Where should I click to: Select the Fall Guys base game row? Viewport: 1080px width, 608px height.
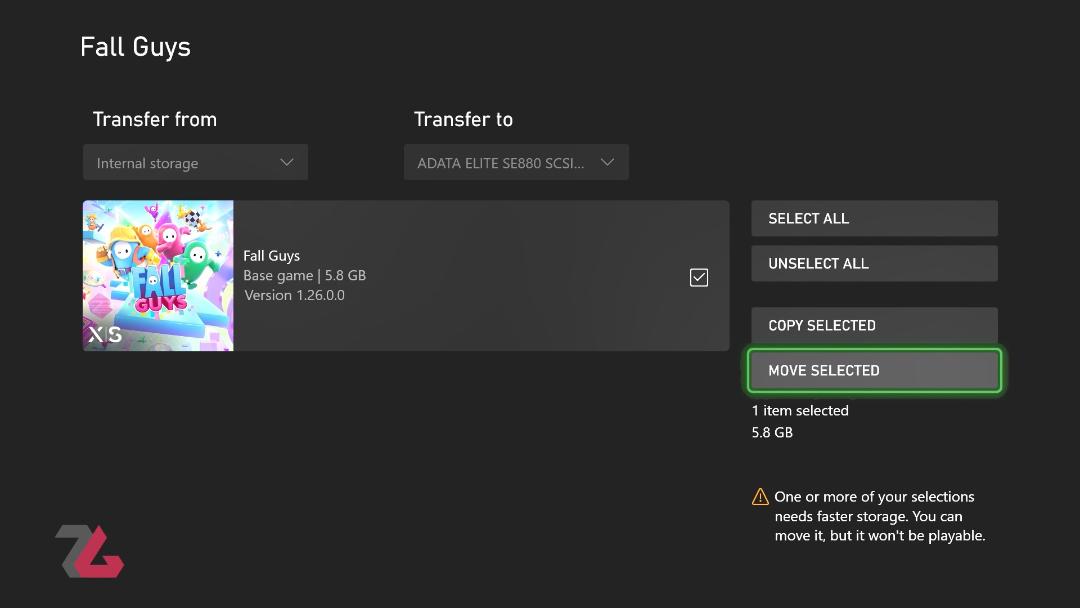click(x=406, y=275)
